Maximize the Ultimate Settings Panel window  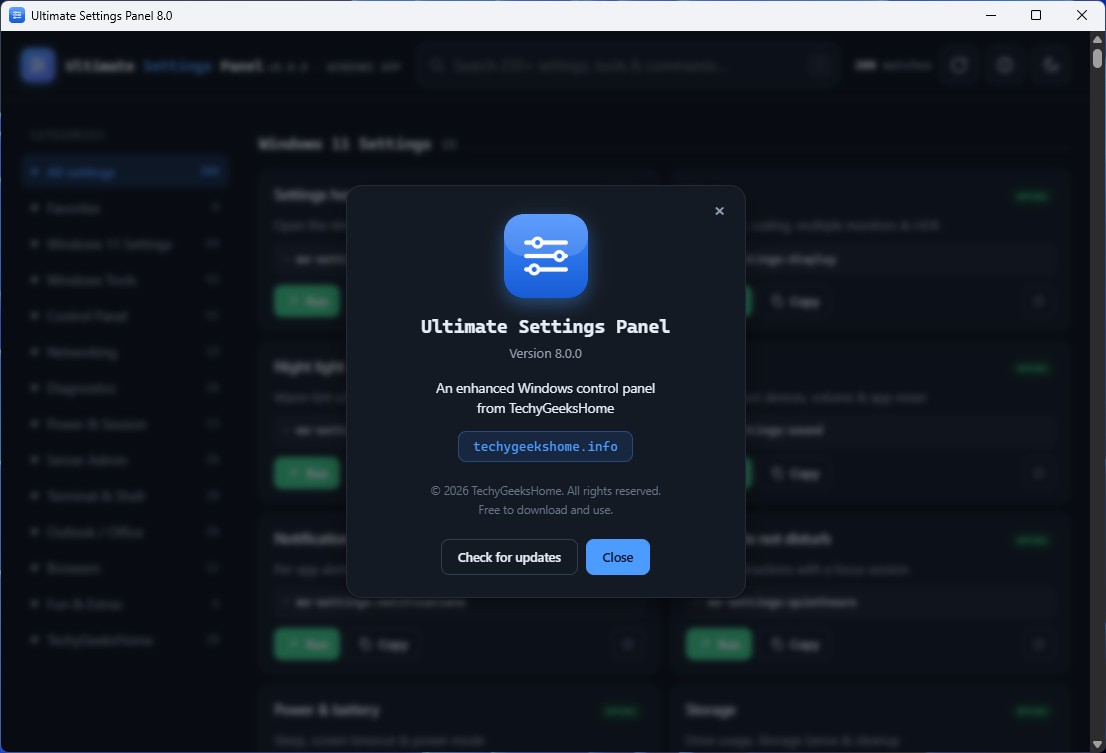(x=1035, y=16)
